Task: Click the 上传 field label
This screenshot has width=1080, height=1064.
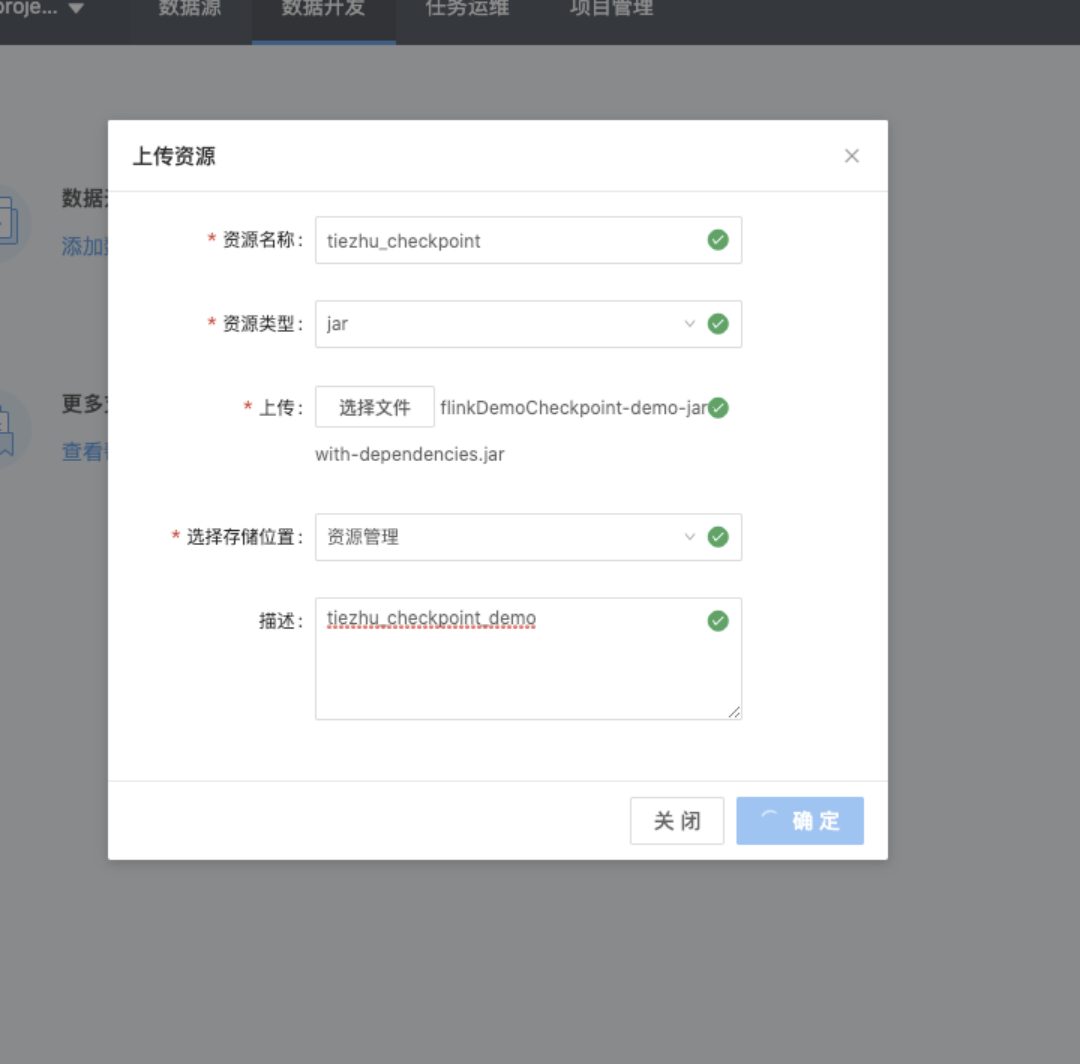Action: 280,408
